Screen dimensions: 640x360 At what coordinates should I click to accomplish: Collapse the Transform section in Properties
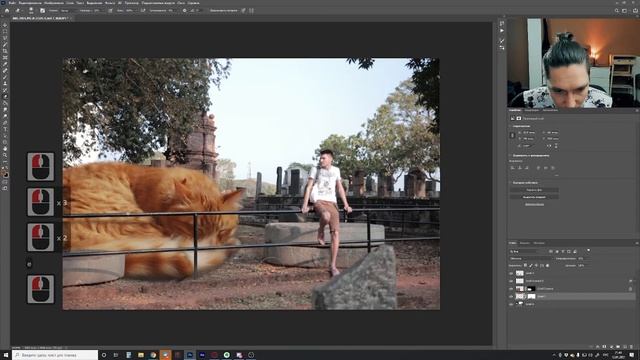[510, 126]
